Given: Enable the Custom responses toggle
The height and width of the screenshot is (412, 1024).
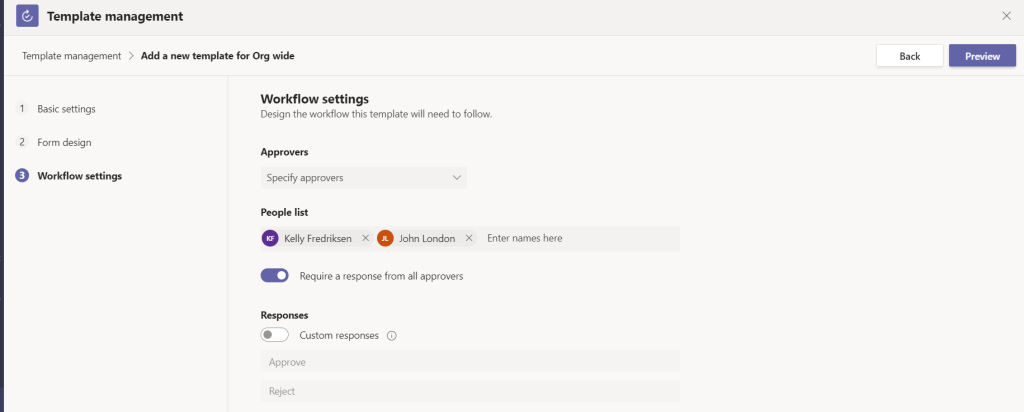Looking at the screenshot, I should pos(274,336).
